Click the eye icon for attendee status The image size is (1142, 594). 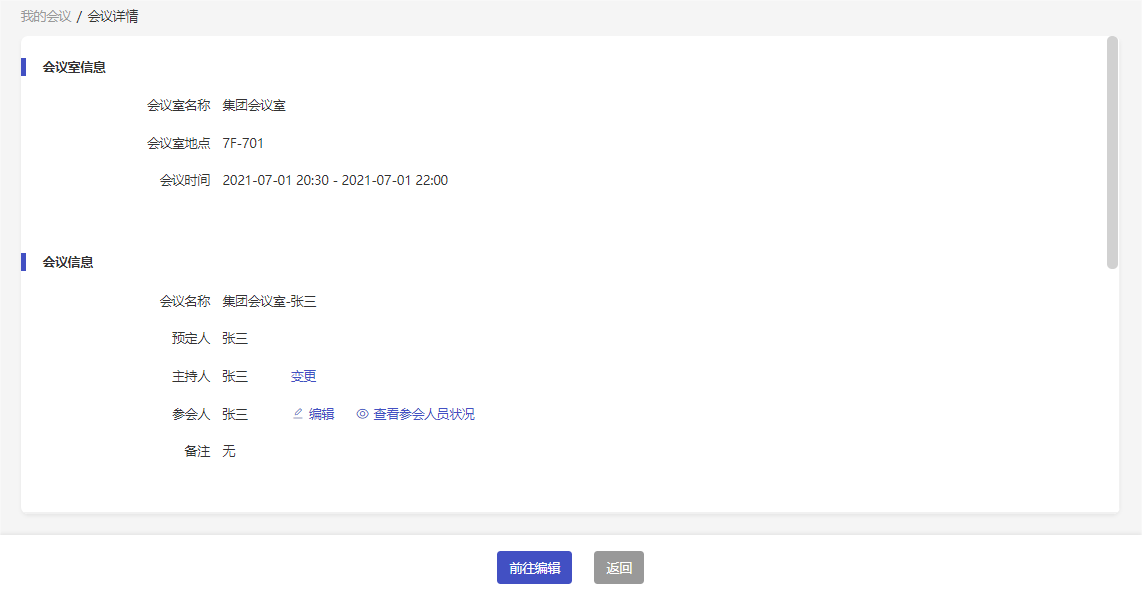coord(362,414)
